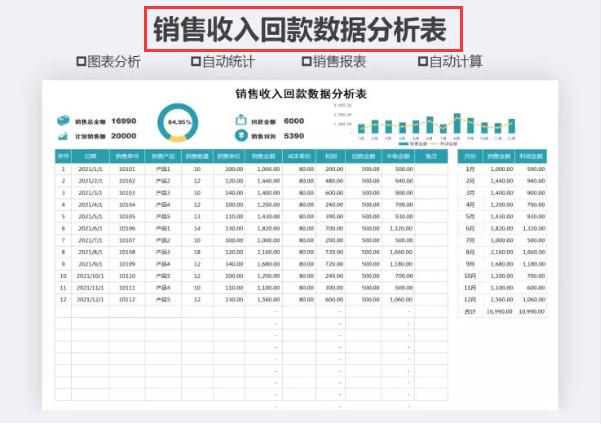The width and height of the screenshot is (601, 424).
Task: Click the round yen icon beside 销售利润
Action: 241,135
